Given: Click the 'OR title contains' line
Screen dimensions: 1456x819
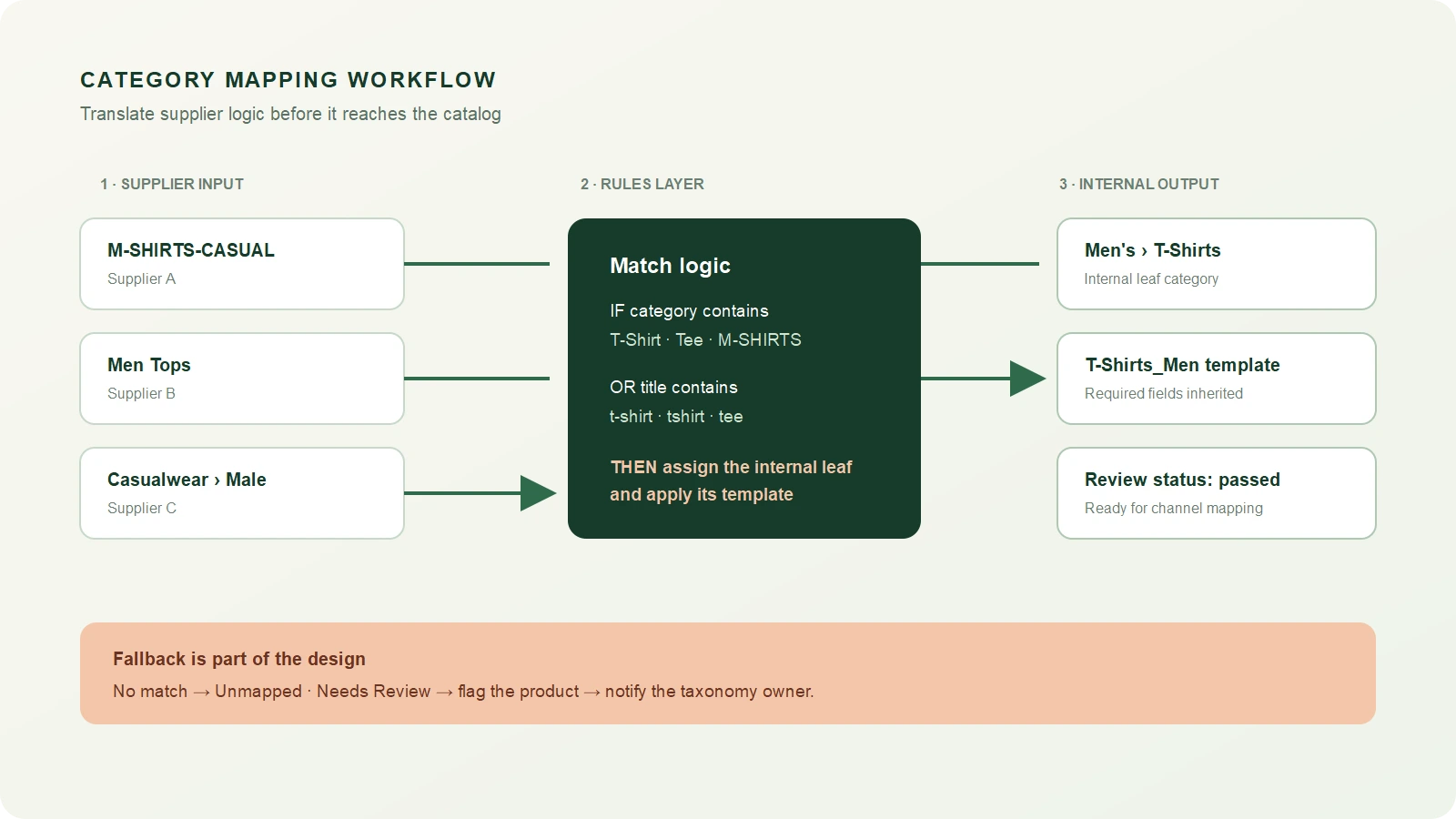Looking at the screenshot, I should tap(673, 388).
